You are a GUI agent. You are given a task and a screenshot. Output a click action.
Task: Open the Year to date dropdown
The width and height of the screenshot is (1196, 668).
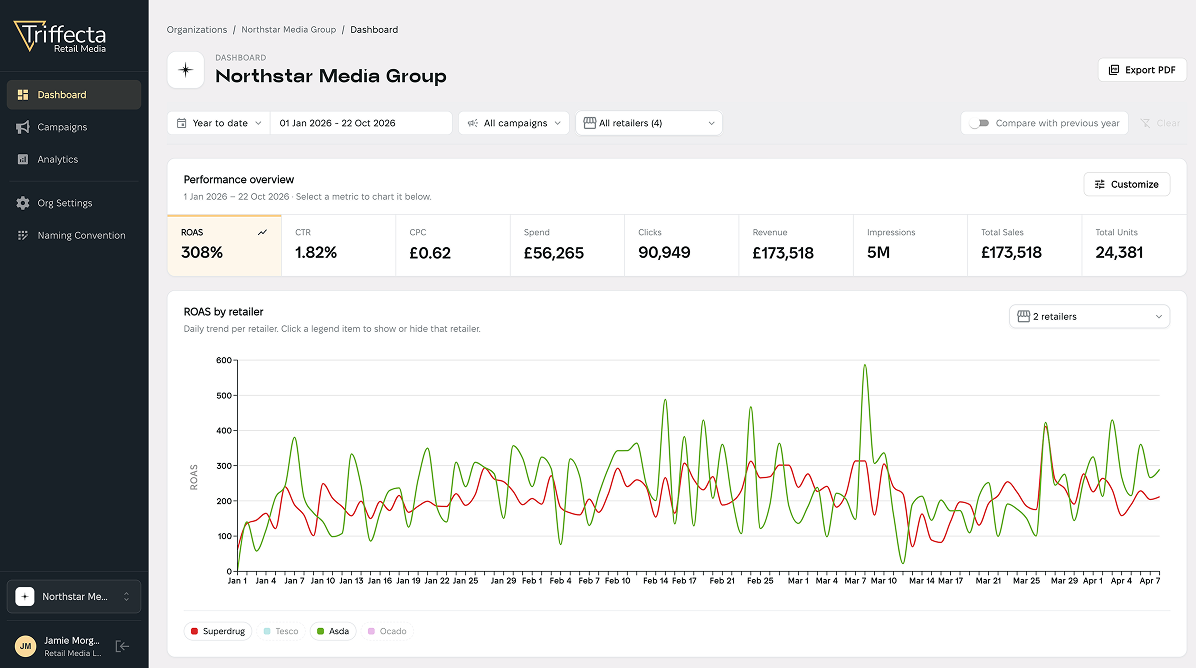(219, 123)
